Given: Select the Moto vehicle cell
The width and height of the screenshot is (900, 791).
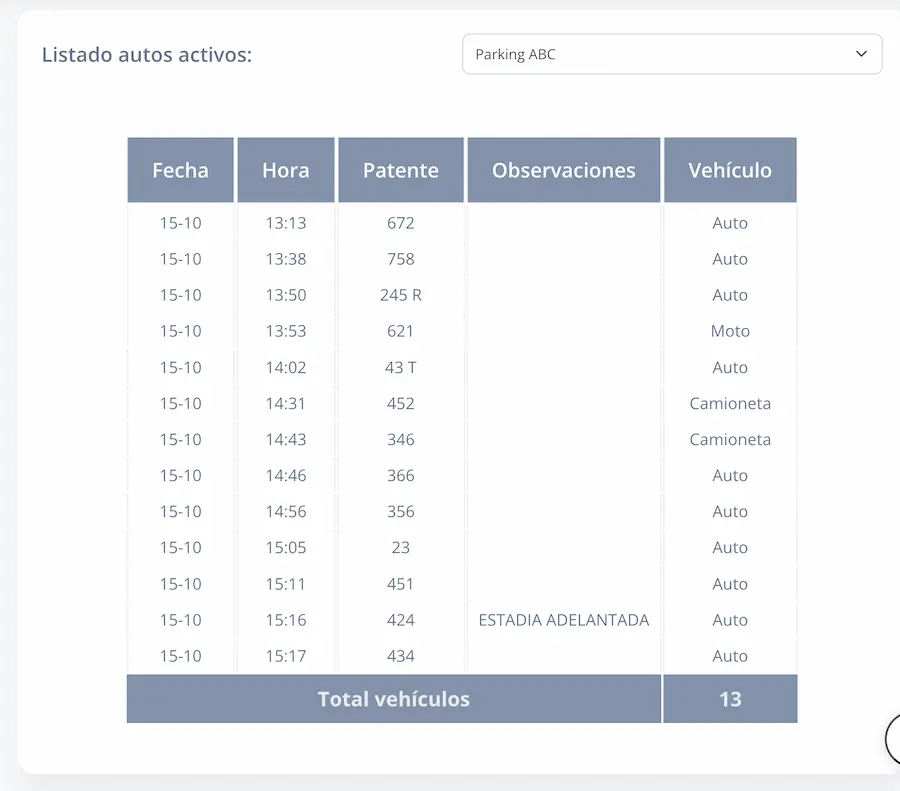Looking at the screenshot, I should pos(730,331).
